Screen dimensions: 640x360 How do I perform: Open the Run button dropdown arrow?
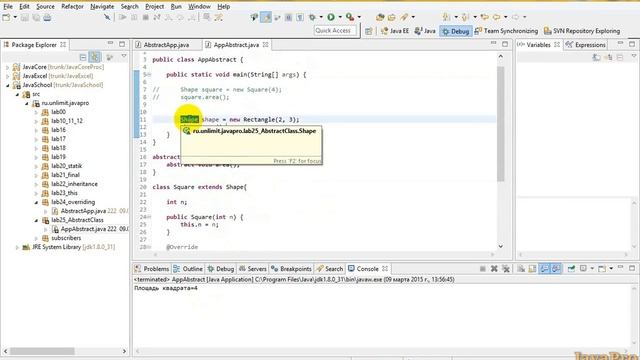[x=340, y=17]
